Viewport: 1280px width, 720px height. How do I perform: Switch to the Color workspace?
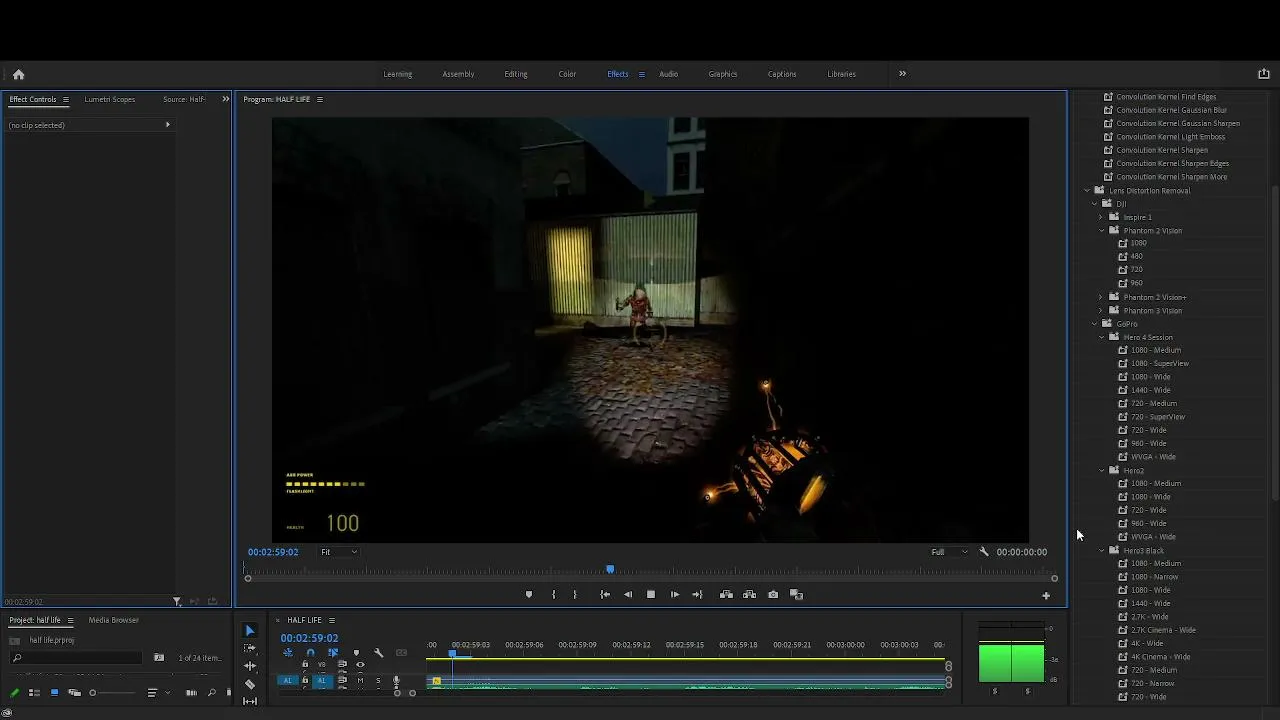pos(567,74)
